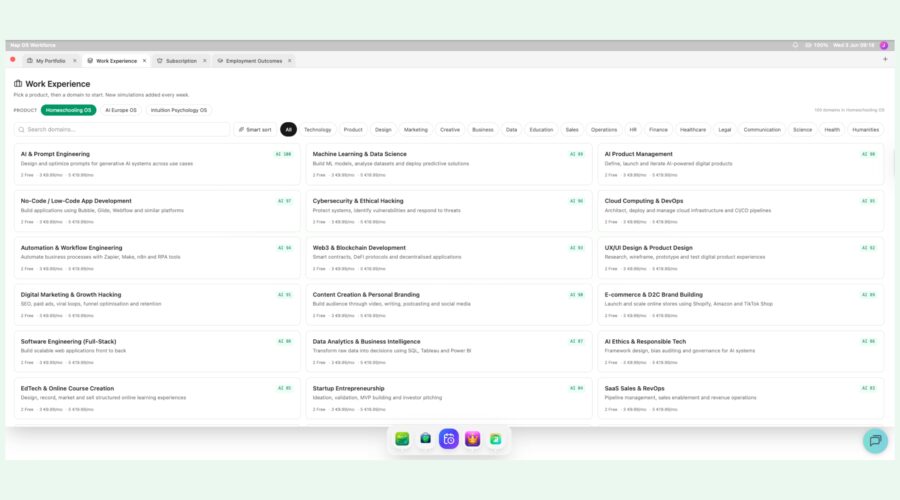900x500 pixels.
Task: Switch to Employment Outcomes tab
Action: [254, 61]
